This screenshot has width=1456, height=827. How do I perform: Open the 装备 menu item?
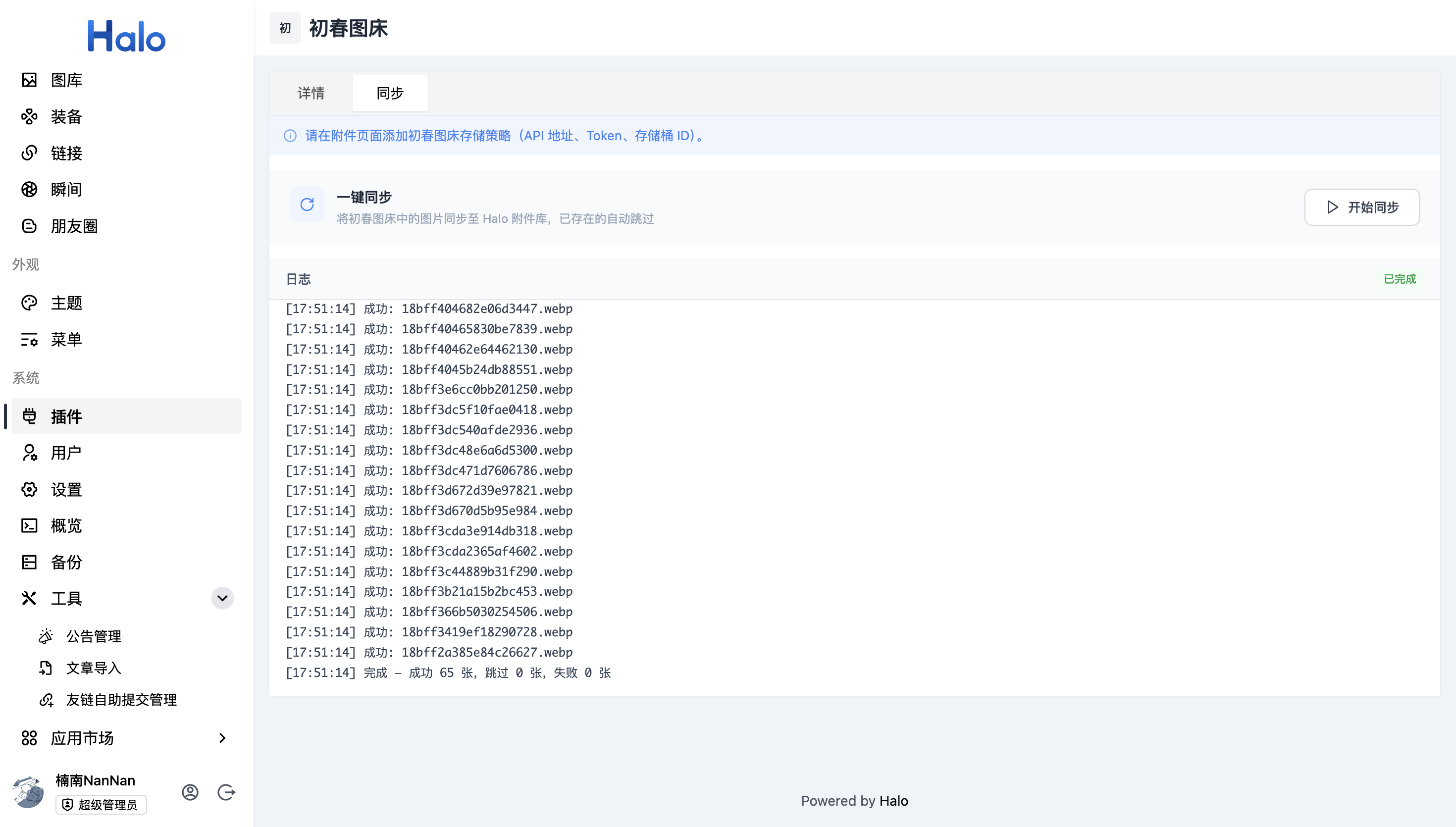127,116
